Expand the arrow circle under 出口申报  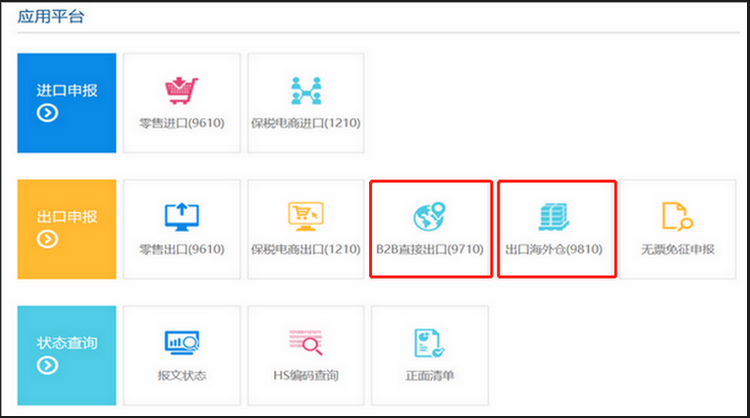point(47,240)
